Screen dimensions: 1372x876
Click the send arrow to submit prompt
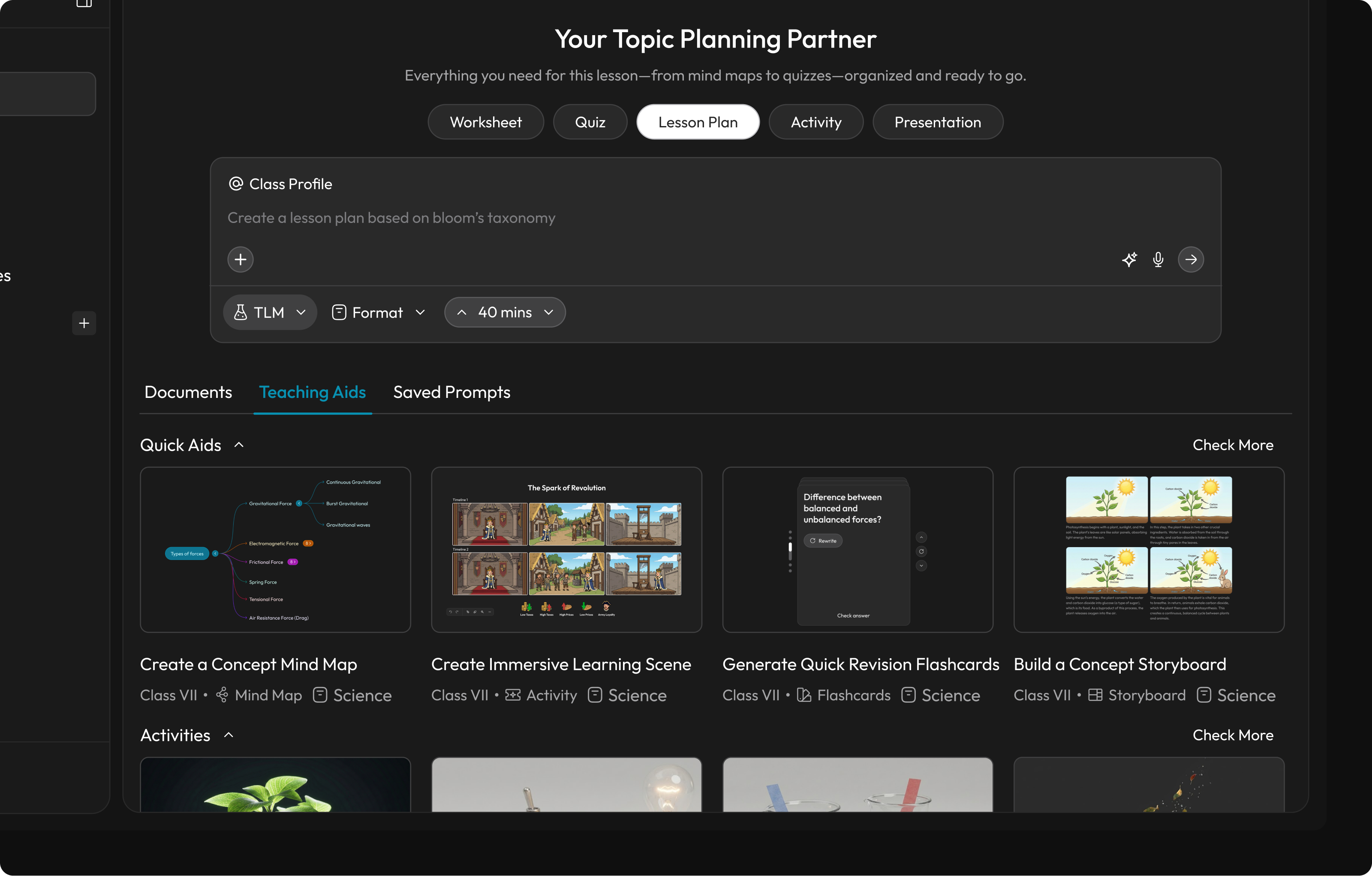[x=1191, y=259]
